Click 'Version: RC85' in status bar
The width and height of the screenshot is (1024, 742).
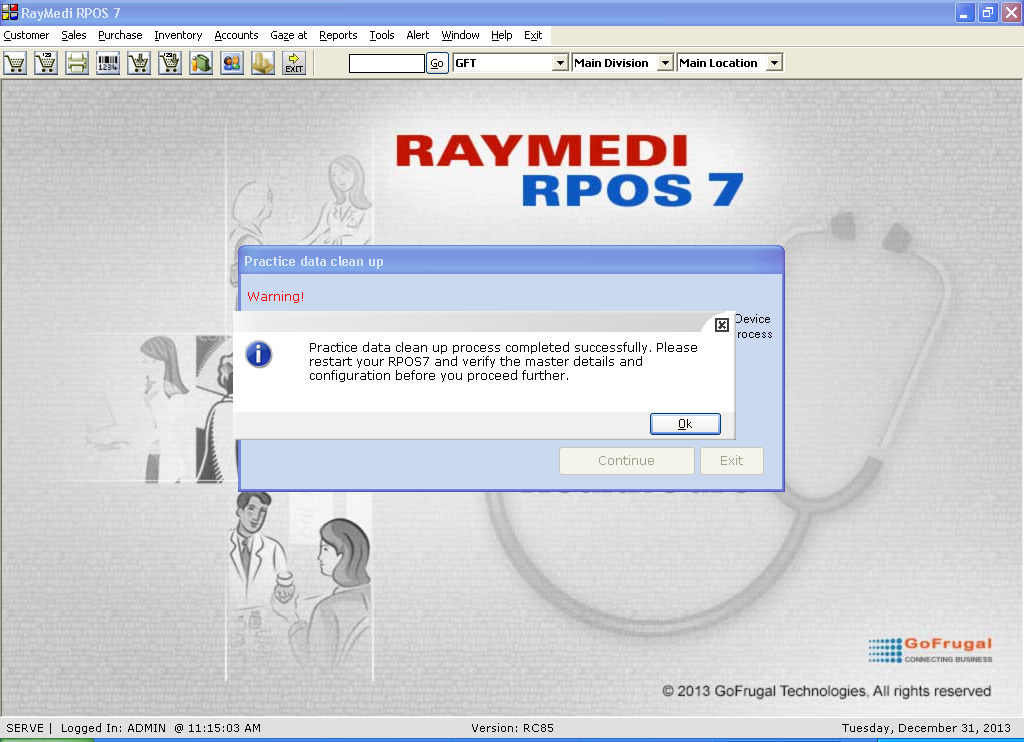(513, 728)
